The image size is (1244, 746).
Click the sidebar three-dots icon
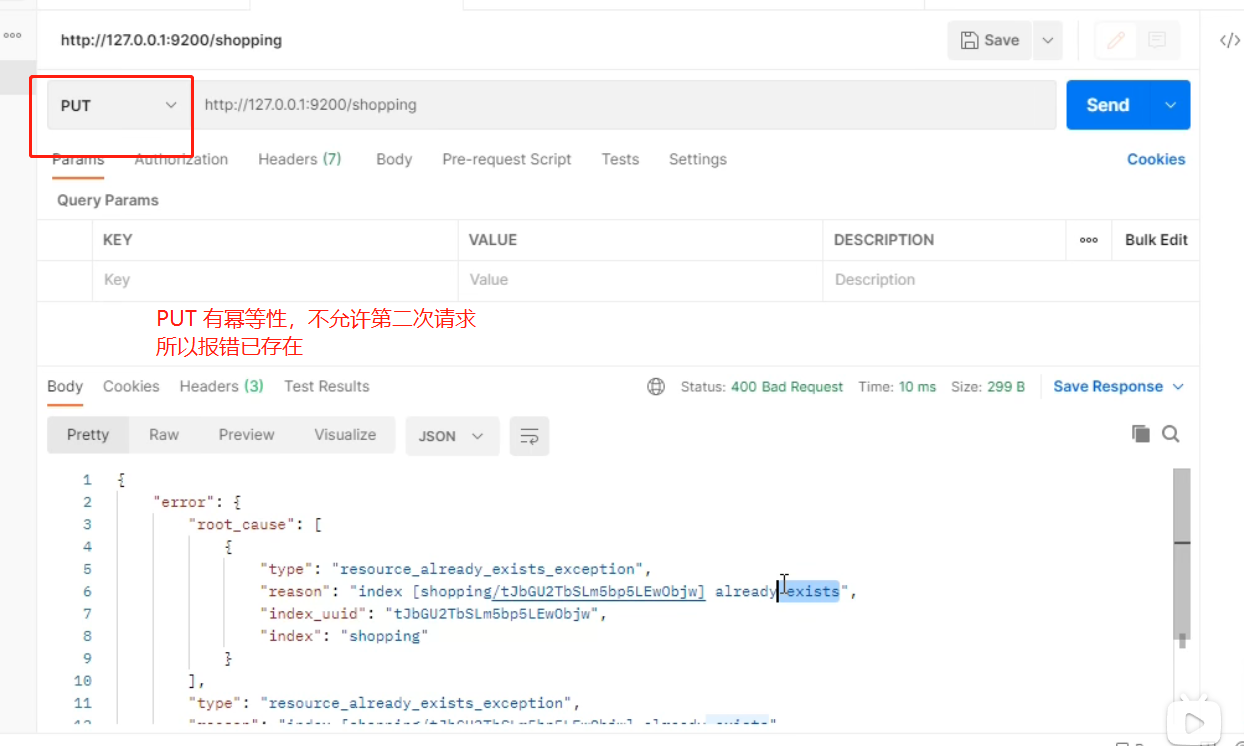(12, 35)
